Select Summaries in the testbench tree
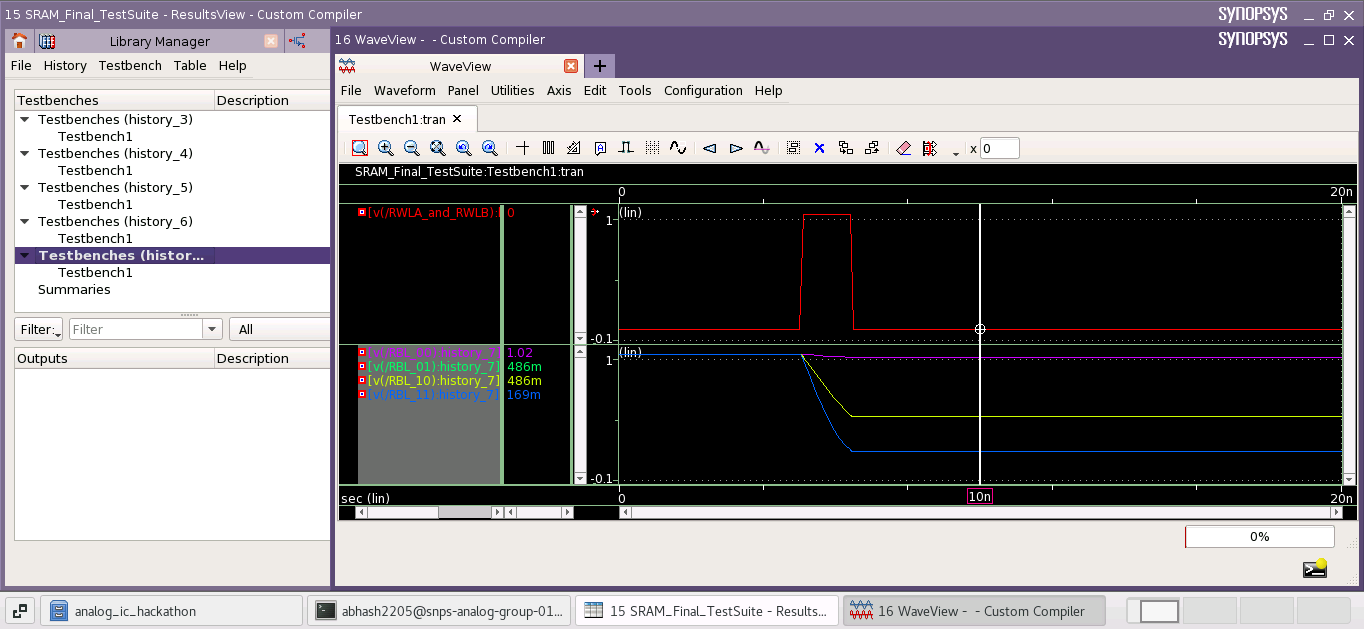 click(x=74, y=289)
